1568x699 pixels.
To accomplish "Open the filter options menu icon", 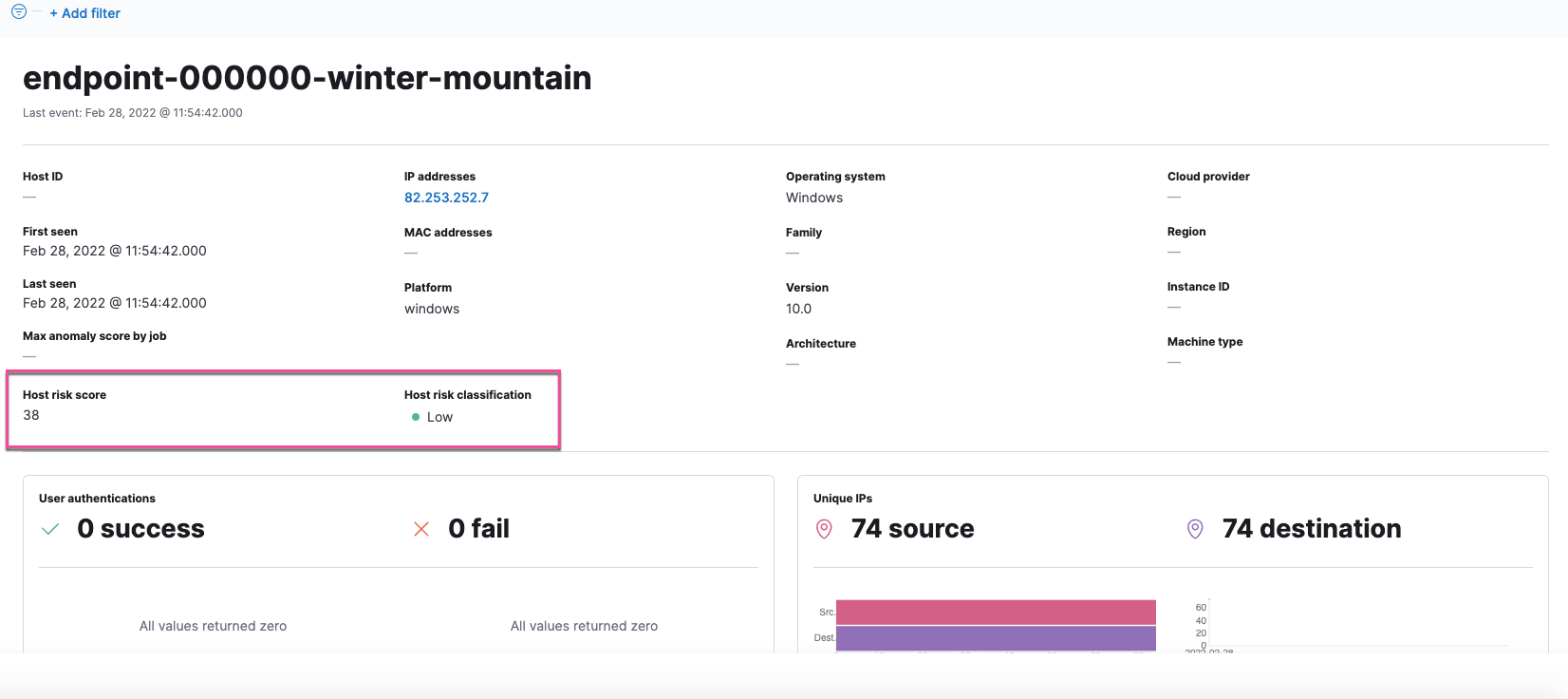I will pos(18,12).
